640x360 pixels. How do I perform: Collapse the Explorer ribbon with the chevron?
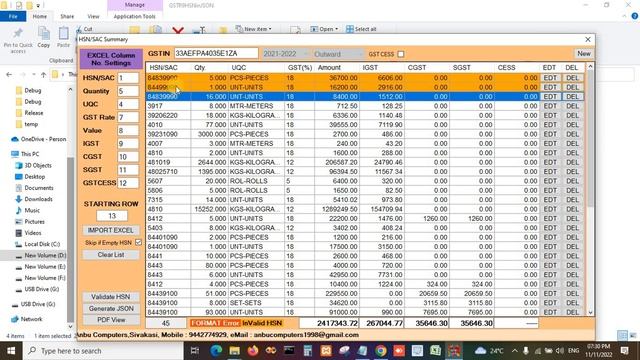pos(624,16)
